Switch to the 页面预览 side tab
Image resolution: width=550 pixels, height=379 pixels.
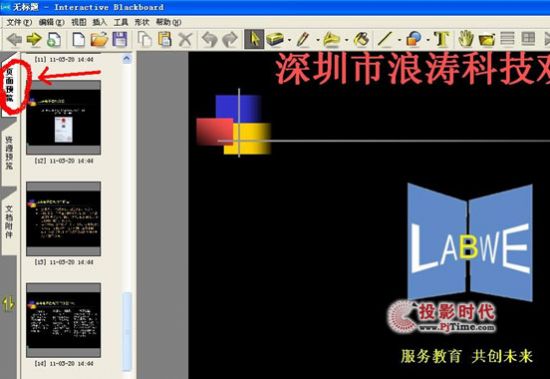9,84
